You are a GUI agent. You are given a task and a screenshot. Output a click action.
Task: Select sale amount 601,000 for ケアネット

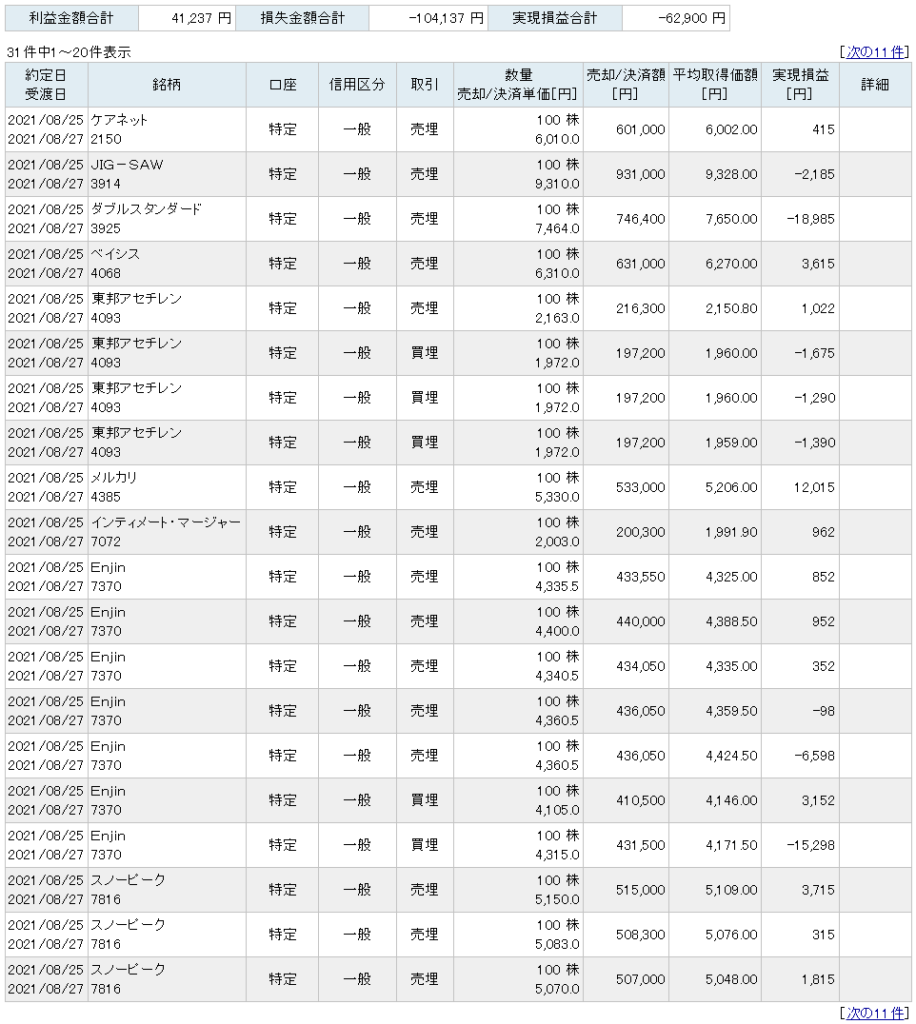point(640,130)
